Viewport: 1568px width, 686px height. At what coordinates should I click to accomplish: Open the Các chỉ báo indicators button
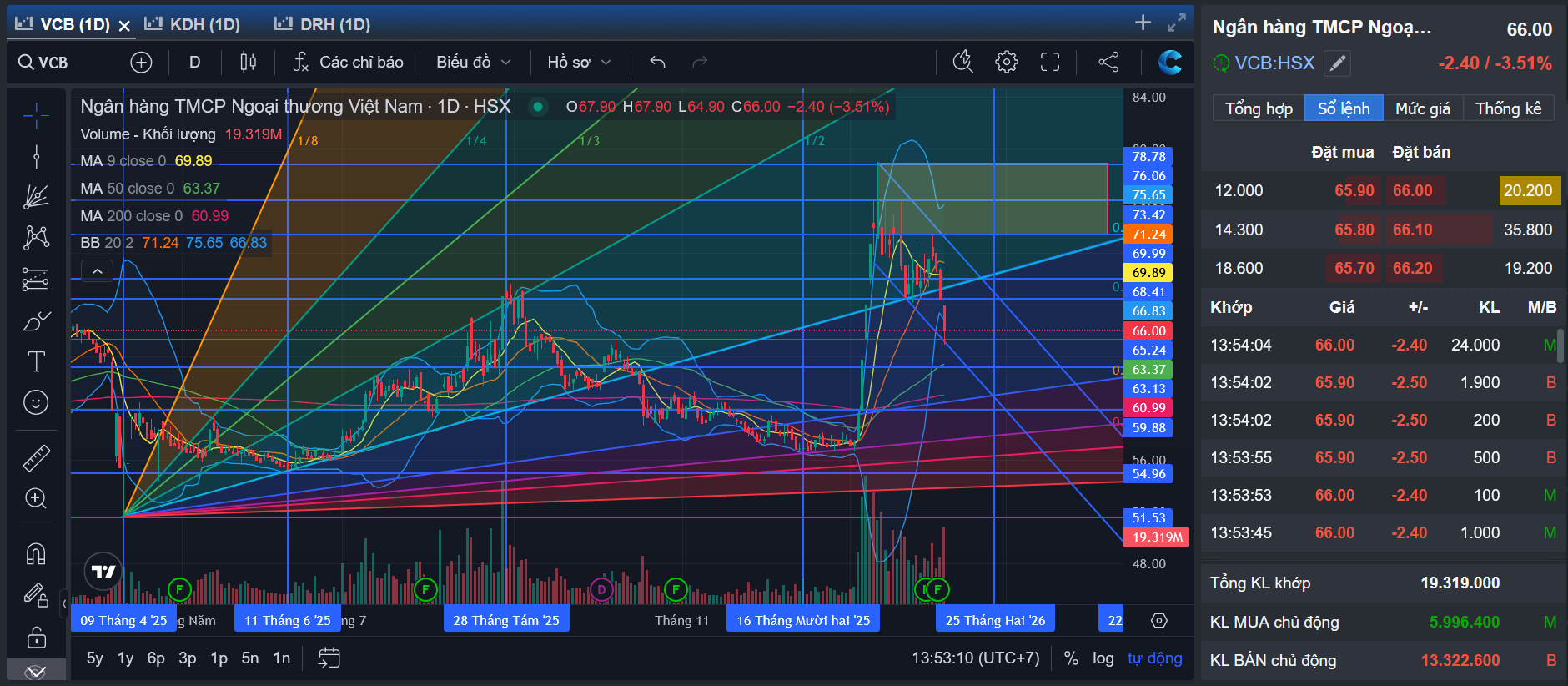[x=349, y=63]
